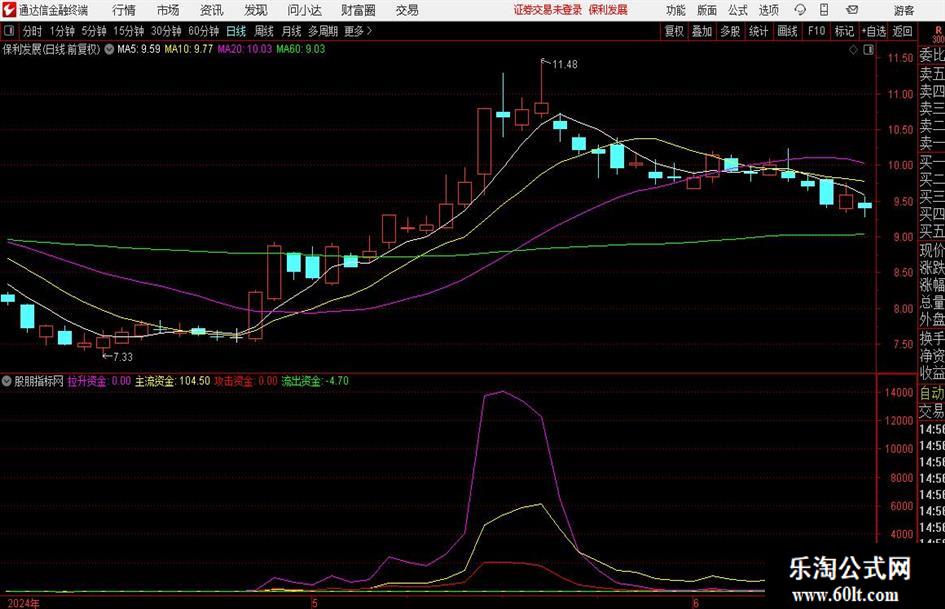Viewport: 945px width, 609px height.
Task: Select the 日线 period tab
Action: pyautogui.click(x=236, y=31)
